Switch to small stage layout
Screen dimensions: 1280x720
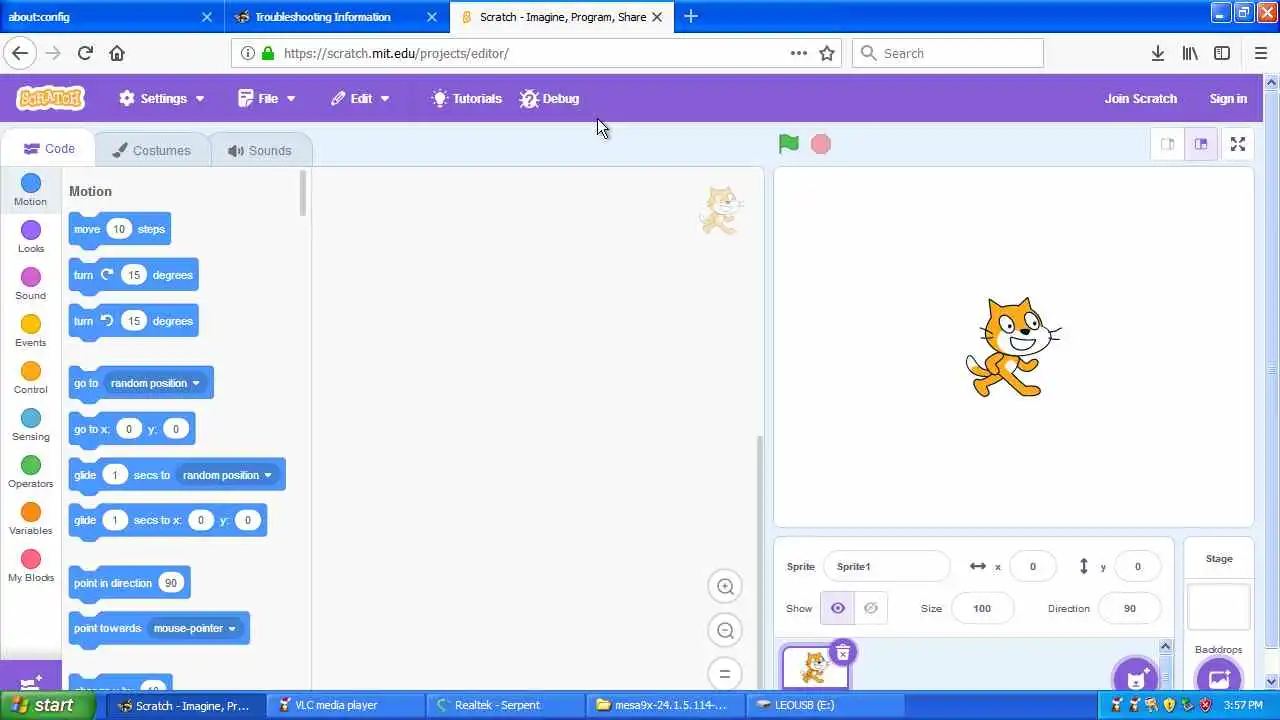(1167, 144)
